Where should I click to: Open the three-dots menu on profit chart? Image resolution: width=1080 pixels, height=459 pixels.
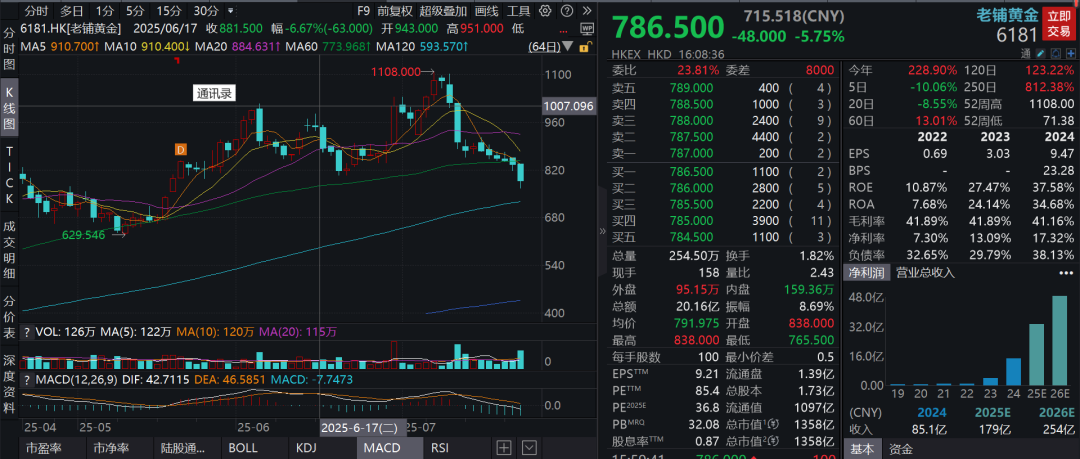point(1065,272)
